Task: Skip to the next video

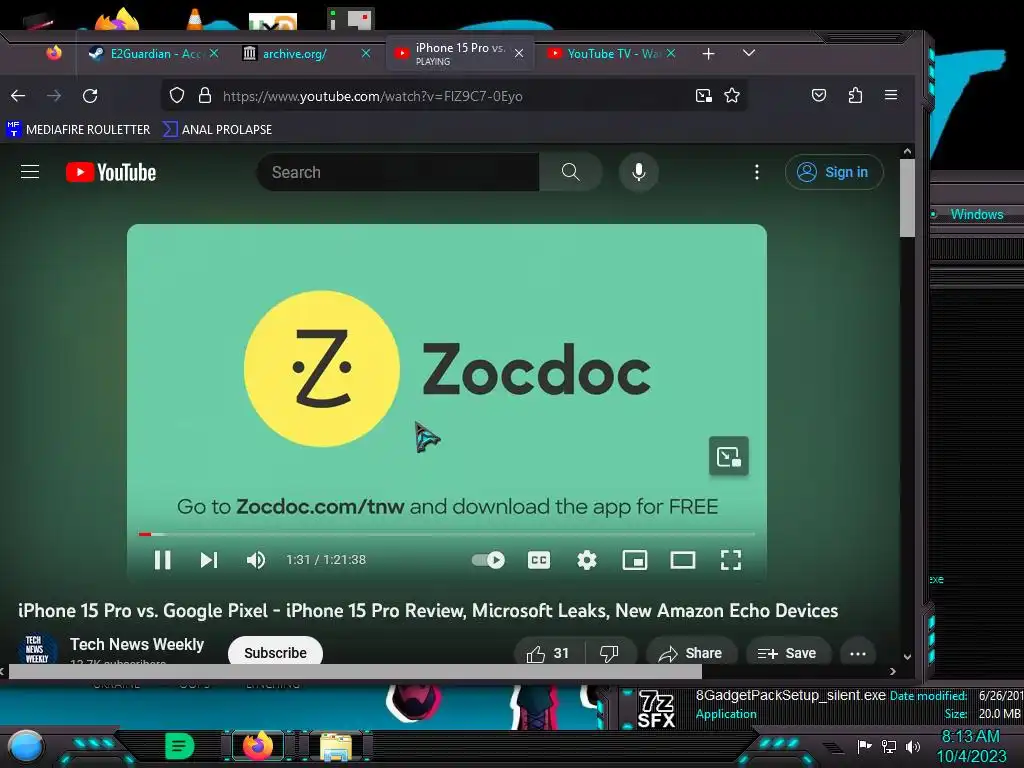Action: (x=209, y=560)
